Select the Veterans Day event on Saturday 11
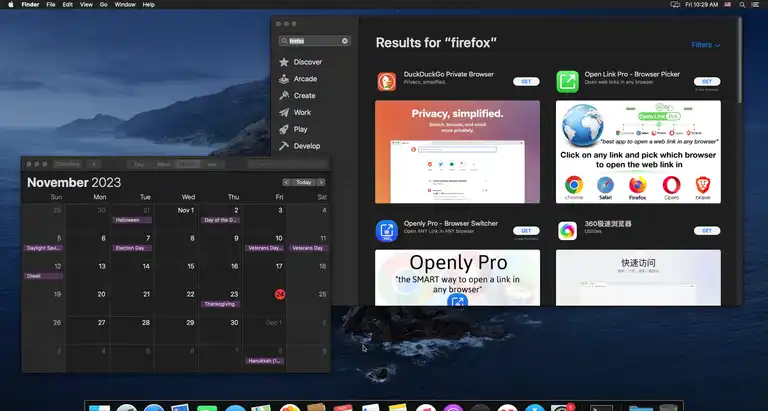This screenshot has width=768, height=411. coord(308,248)
